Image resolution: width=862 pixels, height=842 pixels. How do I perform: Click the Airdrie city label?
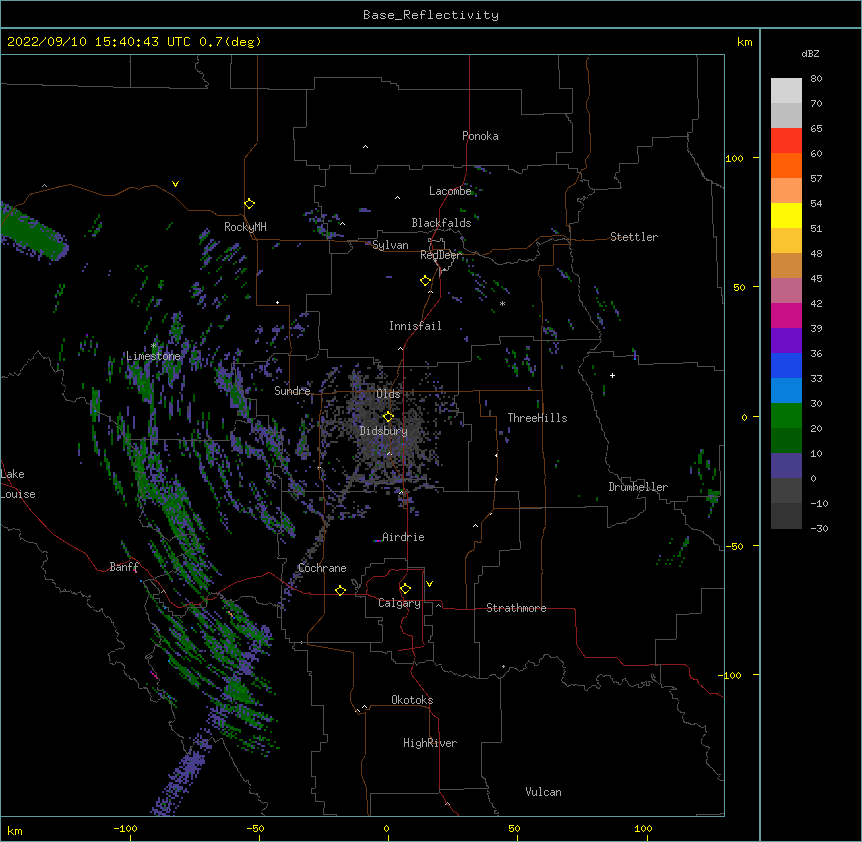point(403,537)
